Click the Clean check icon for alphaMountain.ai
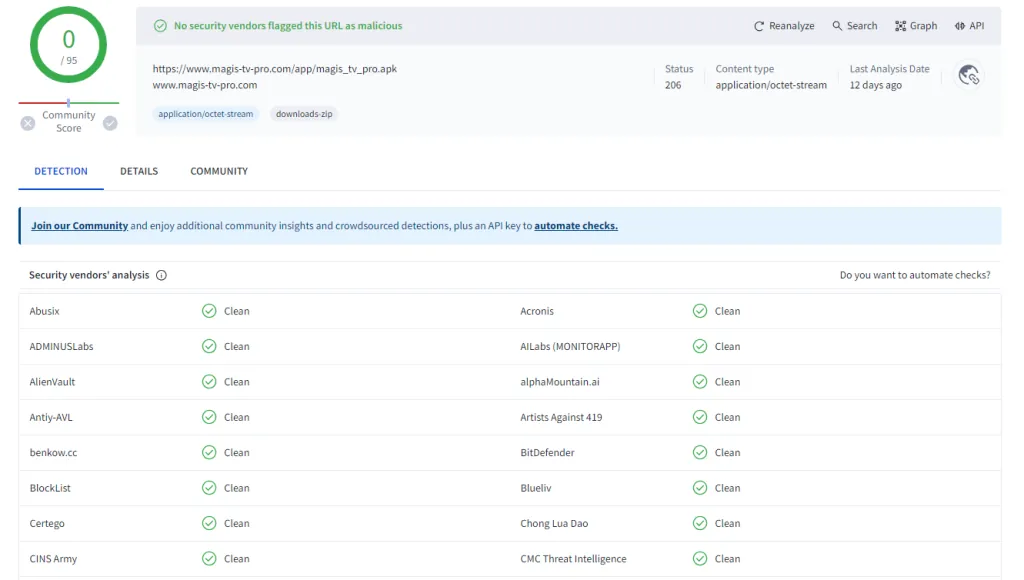Screen dimensions: 1024x580 pyautogui.click(x=700, y=381)
